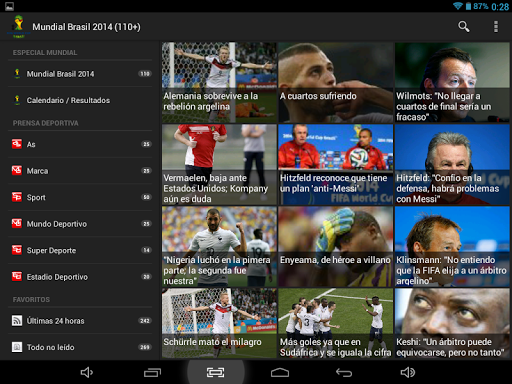Open Últimas 24 horas favorites
This screenshot has width=512, height=384.
pos(80,321)
